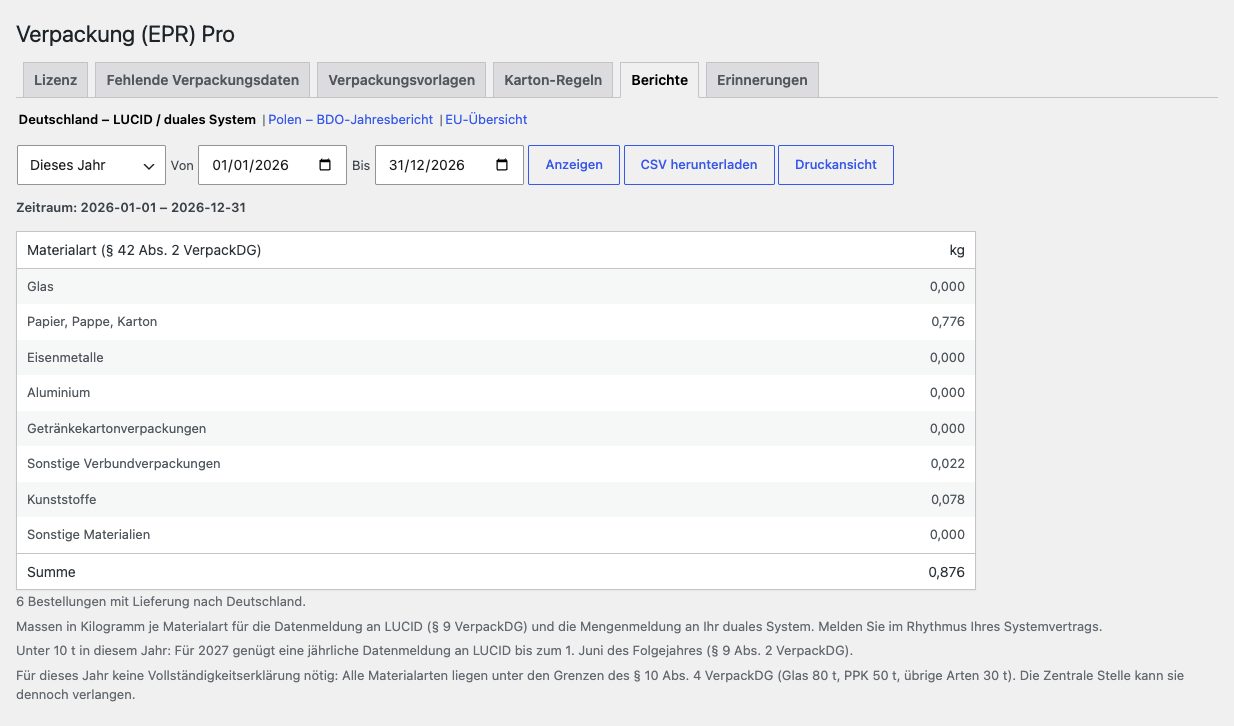
Task: Click the Zeitraum: 2026-01-01 – 2026-12-31 text
Action: [x=131, y=208]
